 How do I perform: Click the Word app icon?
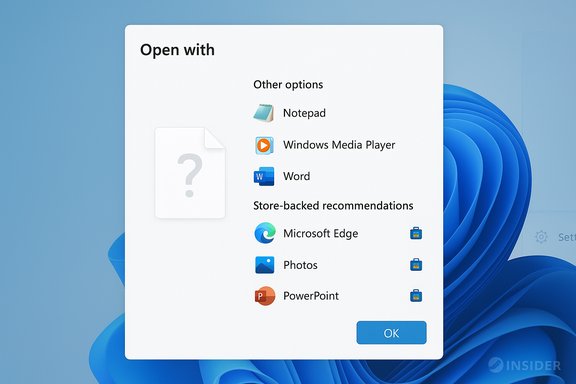click(264, 176)
